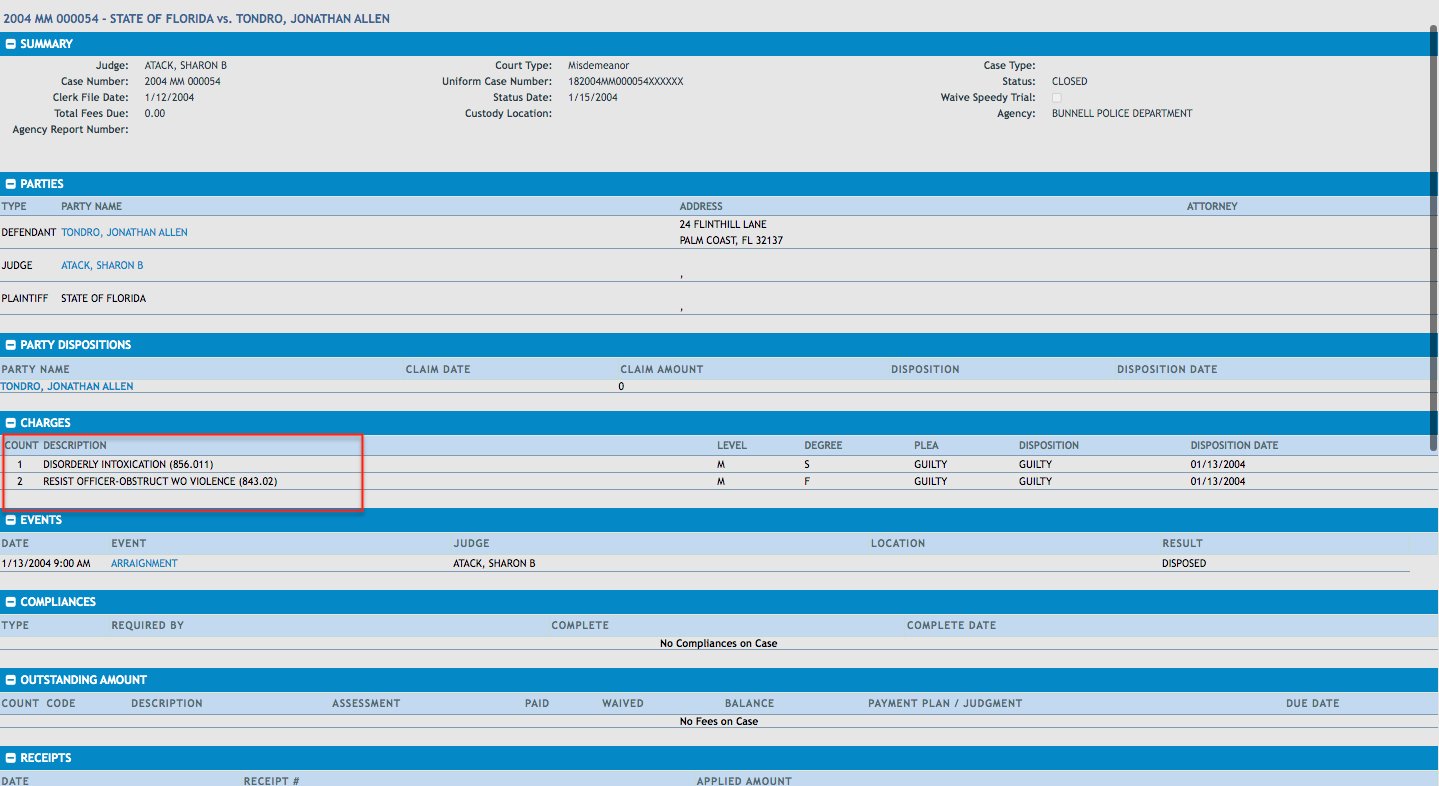
Task: Collapse the Compliances section
Action: (11, 602)
